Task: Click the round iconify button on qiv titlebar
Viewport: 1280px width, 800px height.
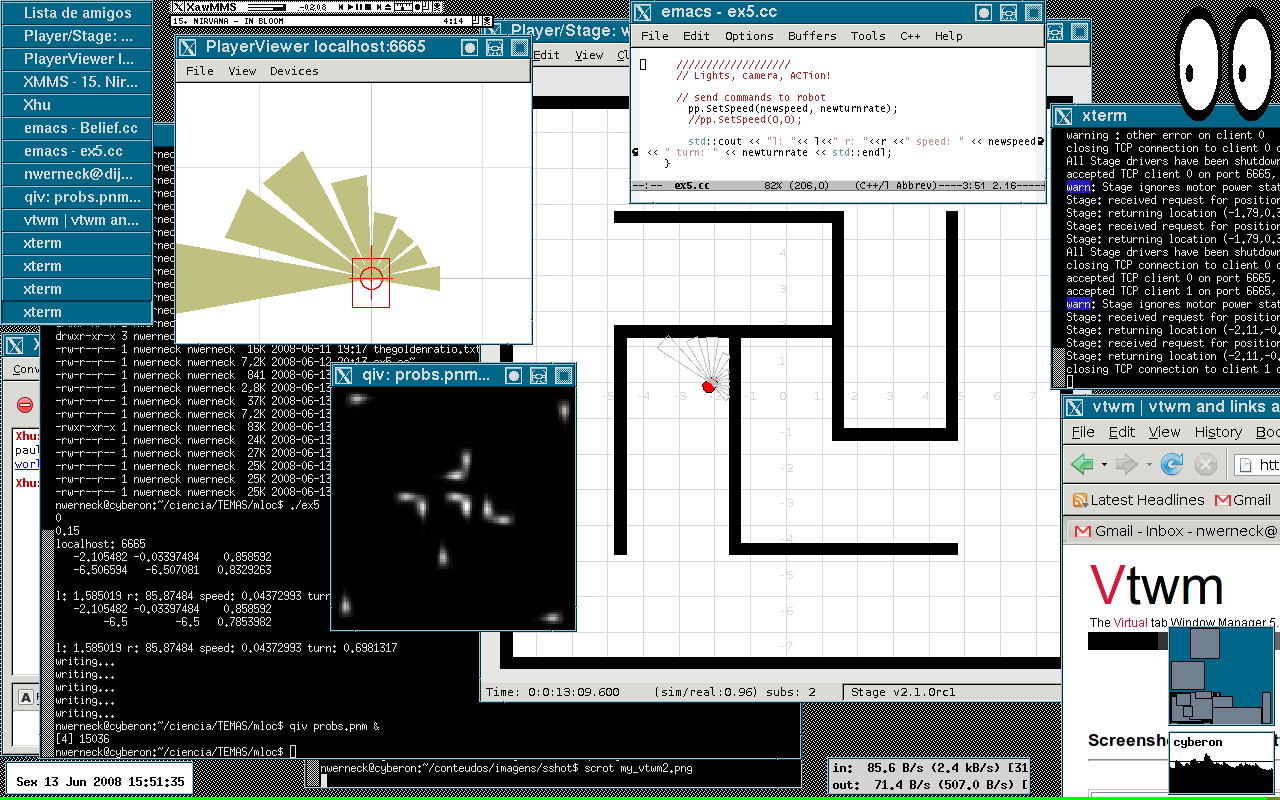Action: (x=513, y=375)
